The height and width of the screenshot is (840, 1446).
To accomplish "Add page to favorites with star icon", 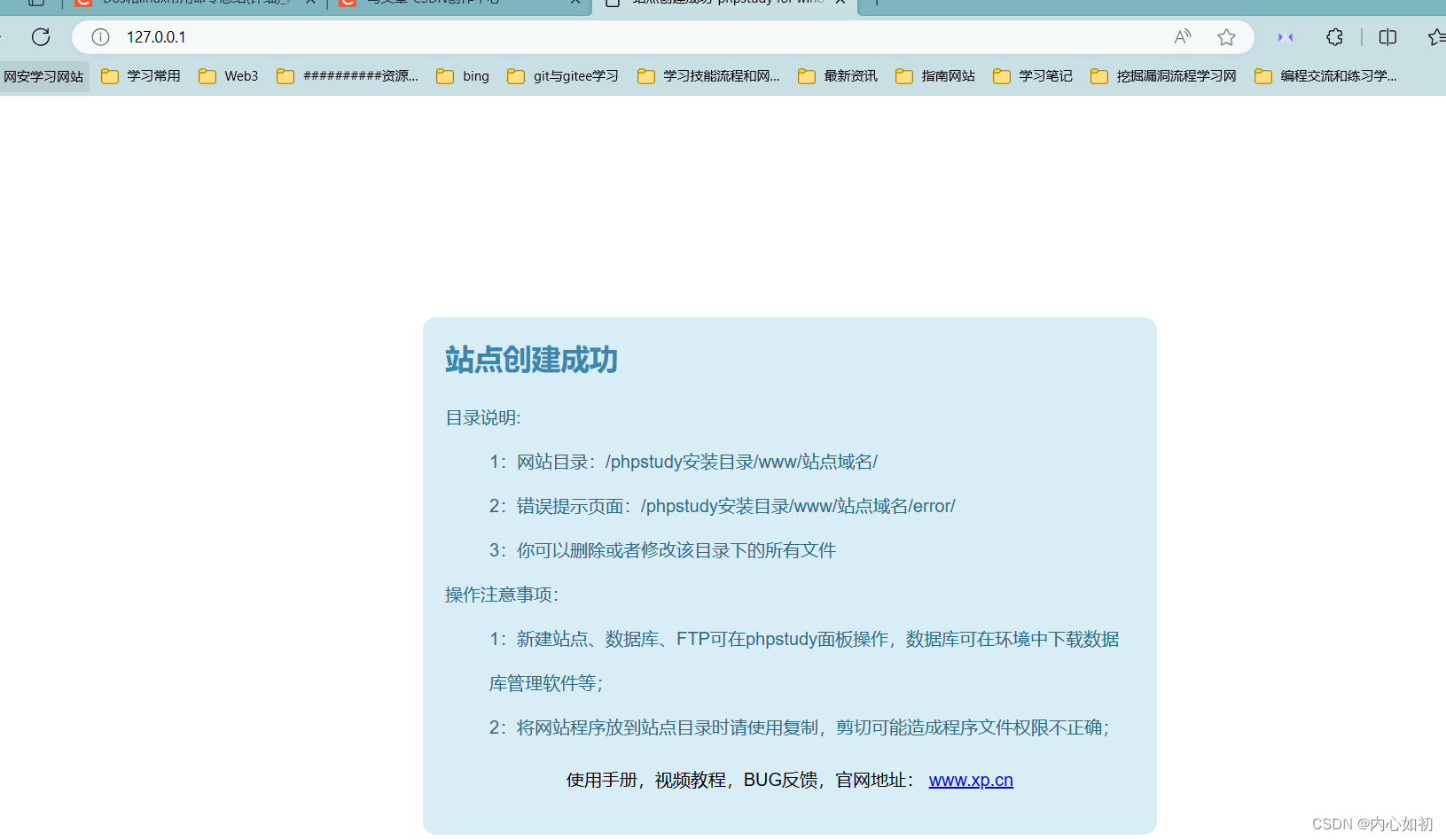I will click(x=1226, y=37).
